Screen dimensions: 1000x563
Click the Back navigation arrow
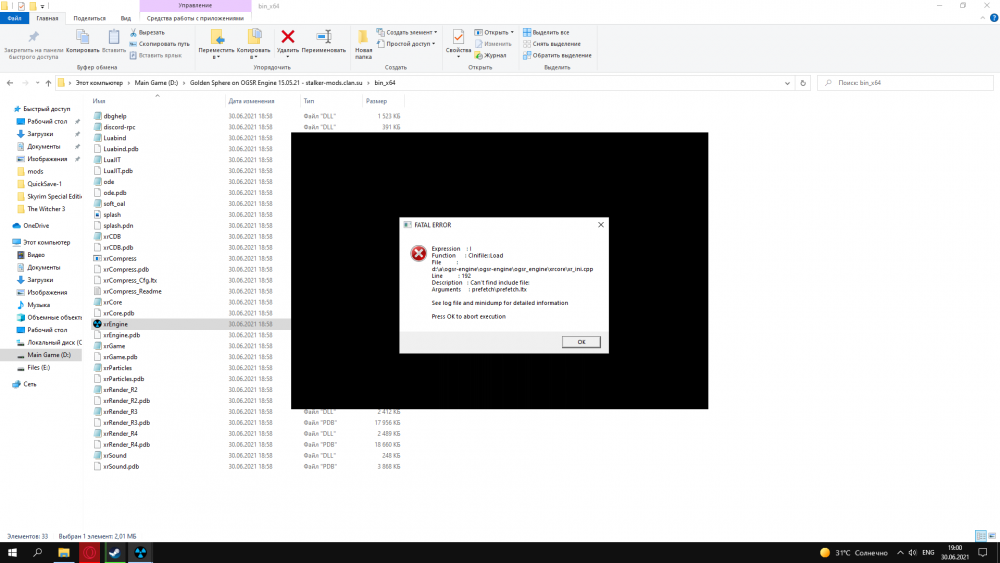tap(10, 83)
